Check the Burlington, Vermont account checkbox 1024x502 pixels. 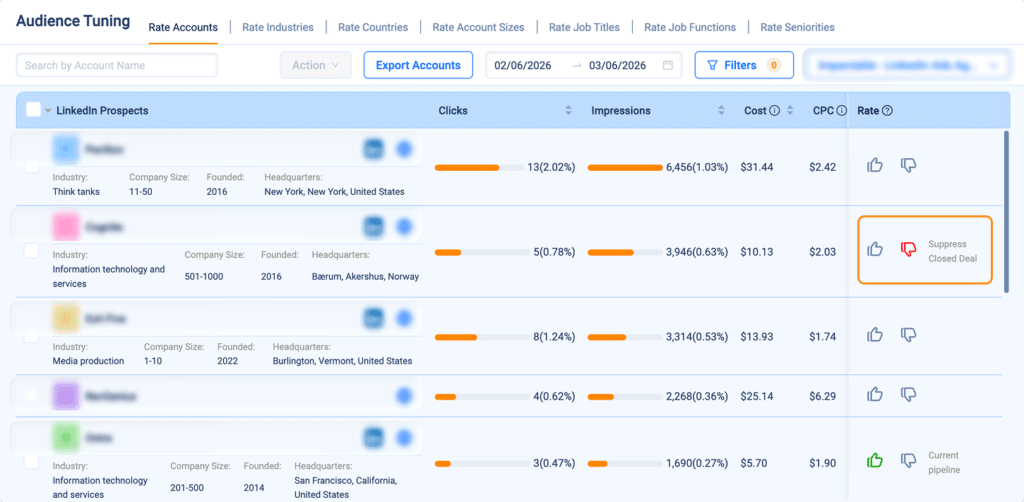31,336
